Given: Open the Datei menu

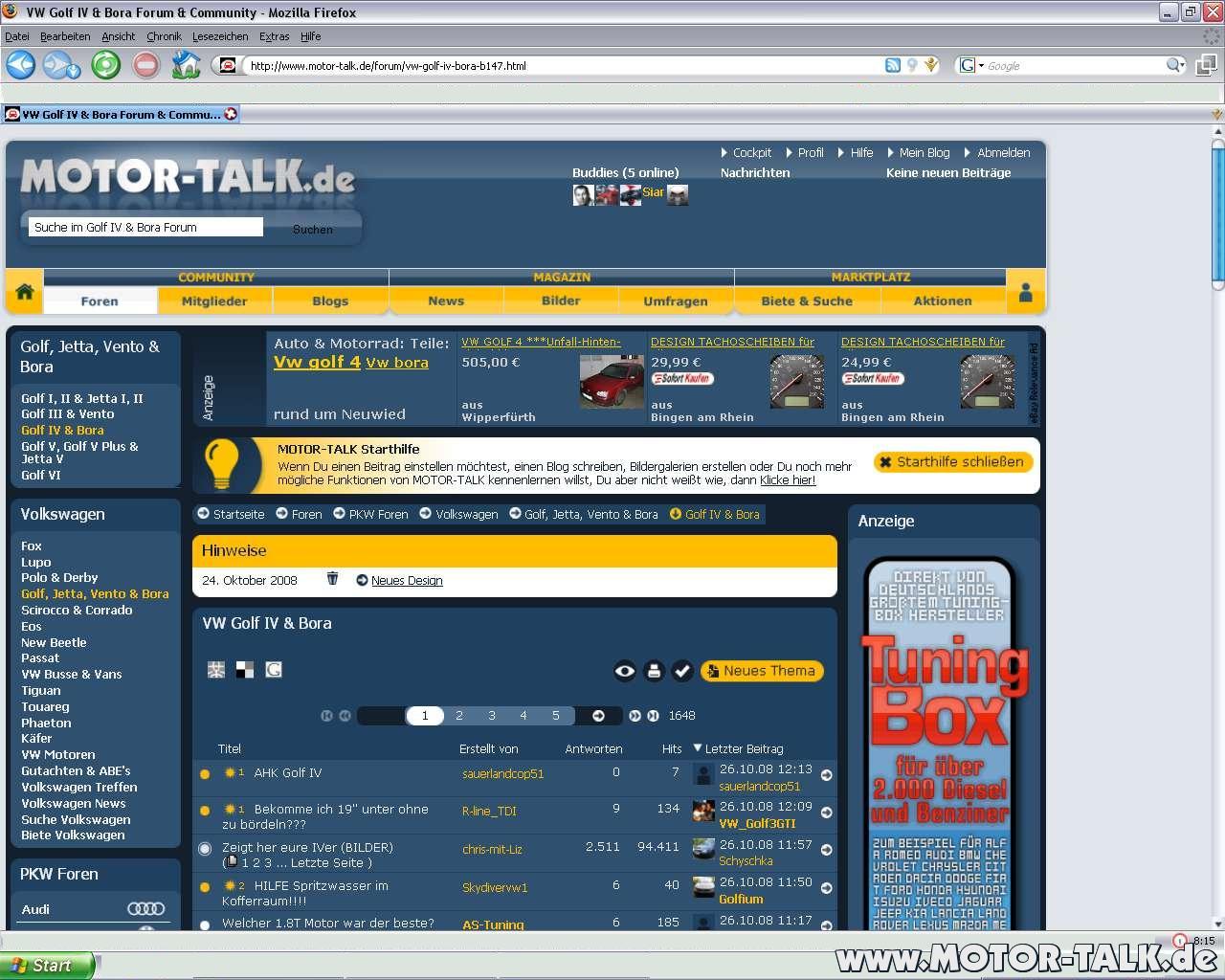Looking at the screenshot, I should [x=17, y=36].
